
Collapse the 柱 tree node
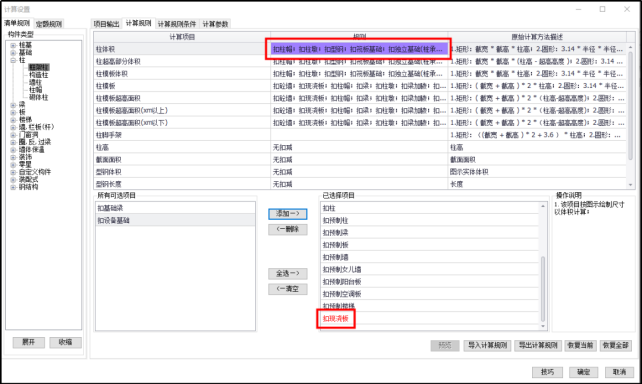pos(13,60)
